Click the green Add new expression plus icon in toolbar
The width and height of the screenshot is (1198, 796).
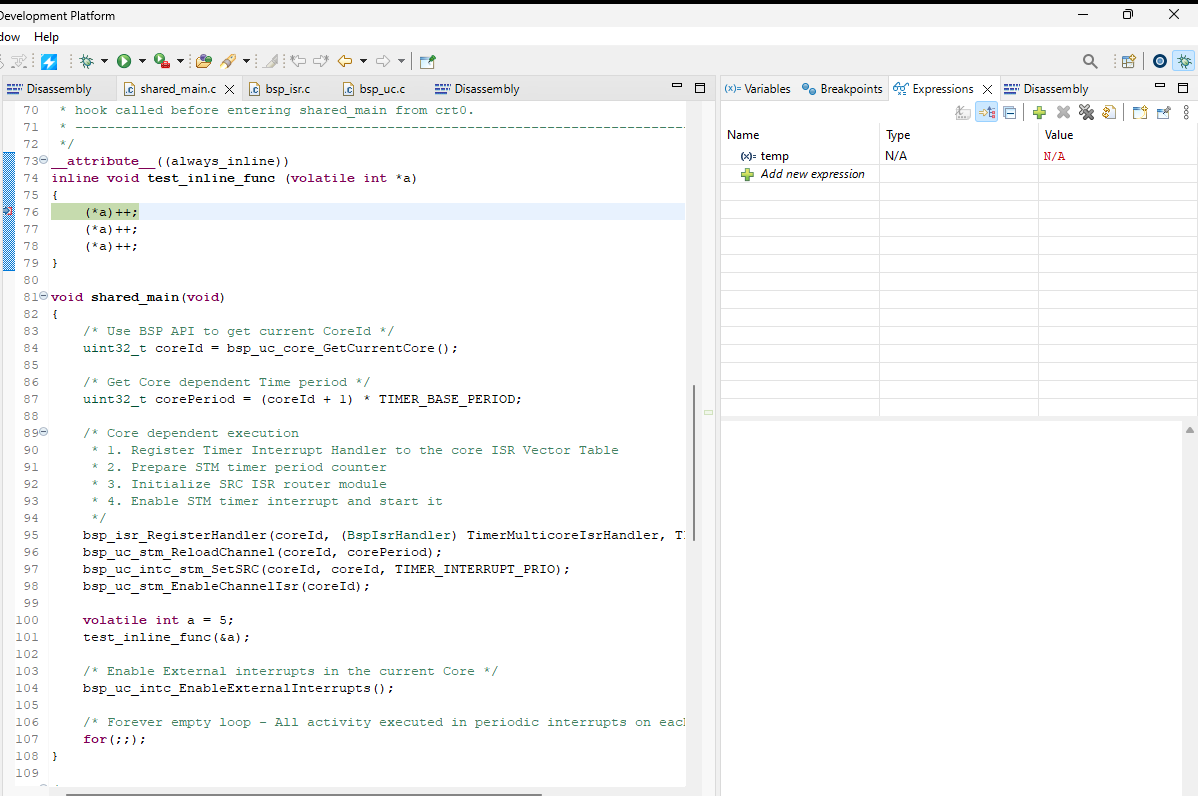click(x=1039, y=113)
